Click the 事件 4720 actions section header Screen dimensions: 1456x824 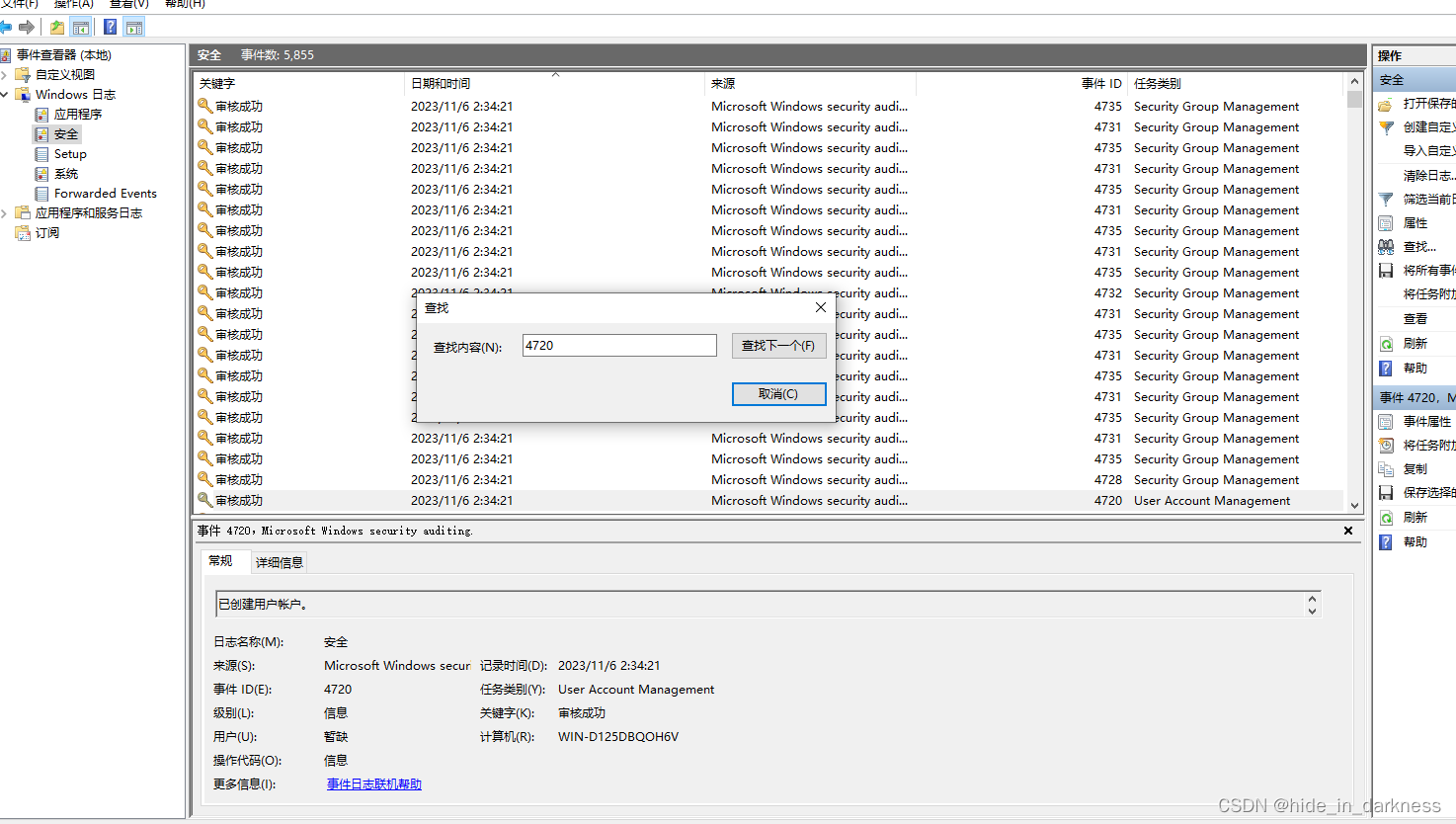tap(1415, 397)
